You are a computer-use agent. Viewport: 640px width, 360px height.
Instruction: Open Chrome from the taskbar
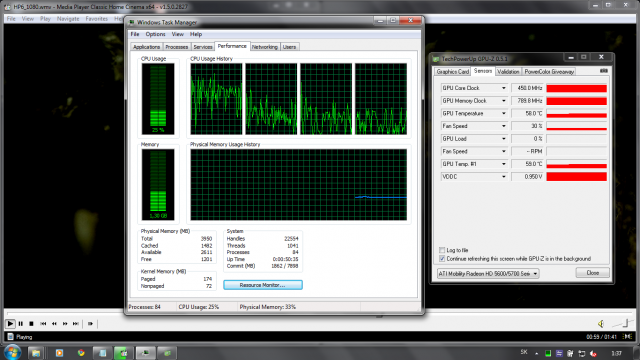81,353
